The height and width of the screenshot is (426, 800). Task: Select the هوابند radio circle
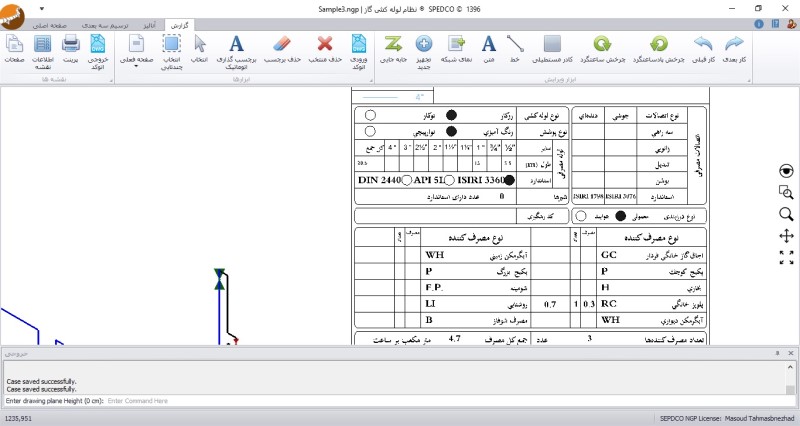(x=581, y=216)
